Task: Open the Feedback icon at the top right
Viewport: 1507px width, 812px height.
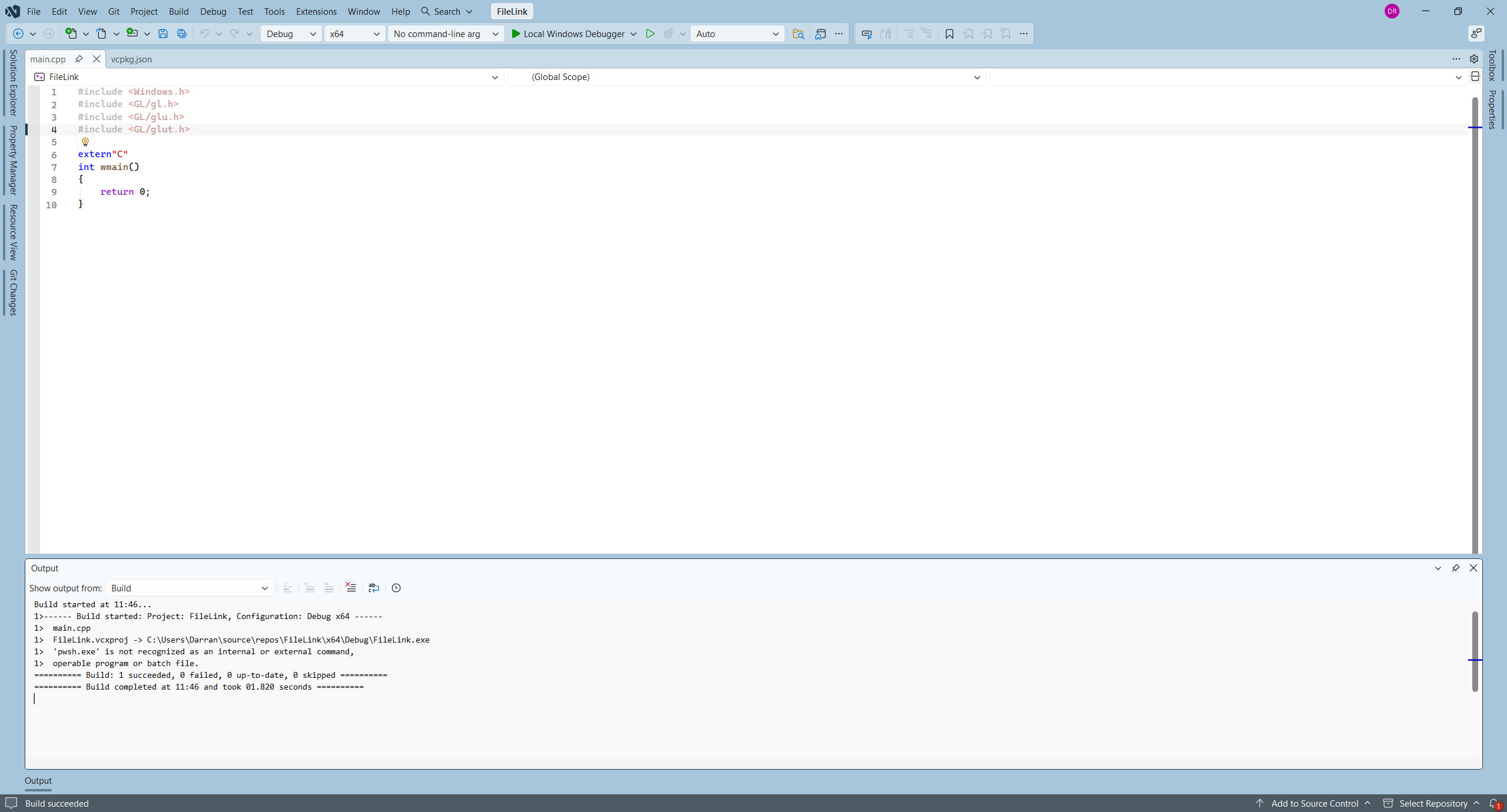Action: coord(1476,34)
